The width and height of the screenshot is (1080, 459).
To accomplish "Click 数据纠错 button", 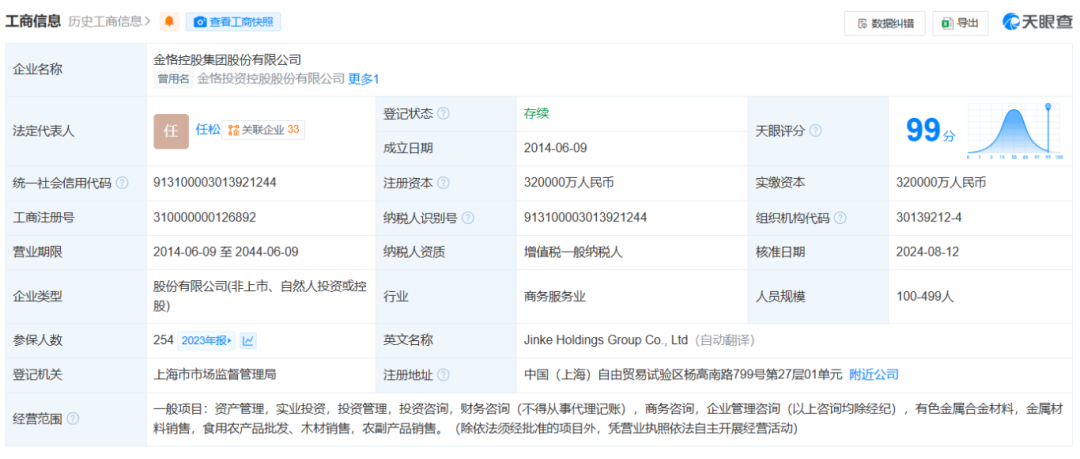I will [x=885, y=23].
